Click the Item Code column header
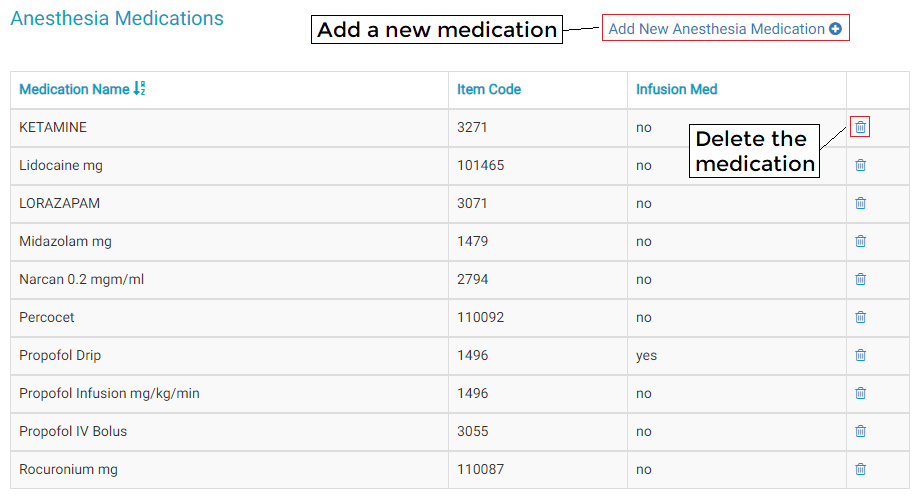918x496 pixels. [489, 89]
